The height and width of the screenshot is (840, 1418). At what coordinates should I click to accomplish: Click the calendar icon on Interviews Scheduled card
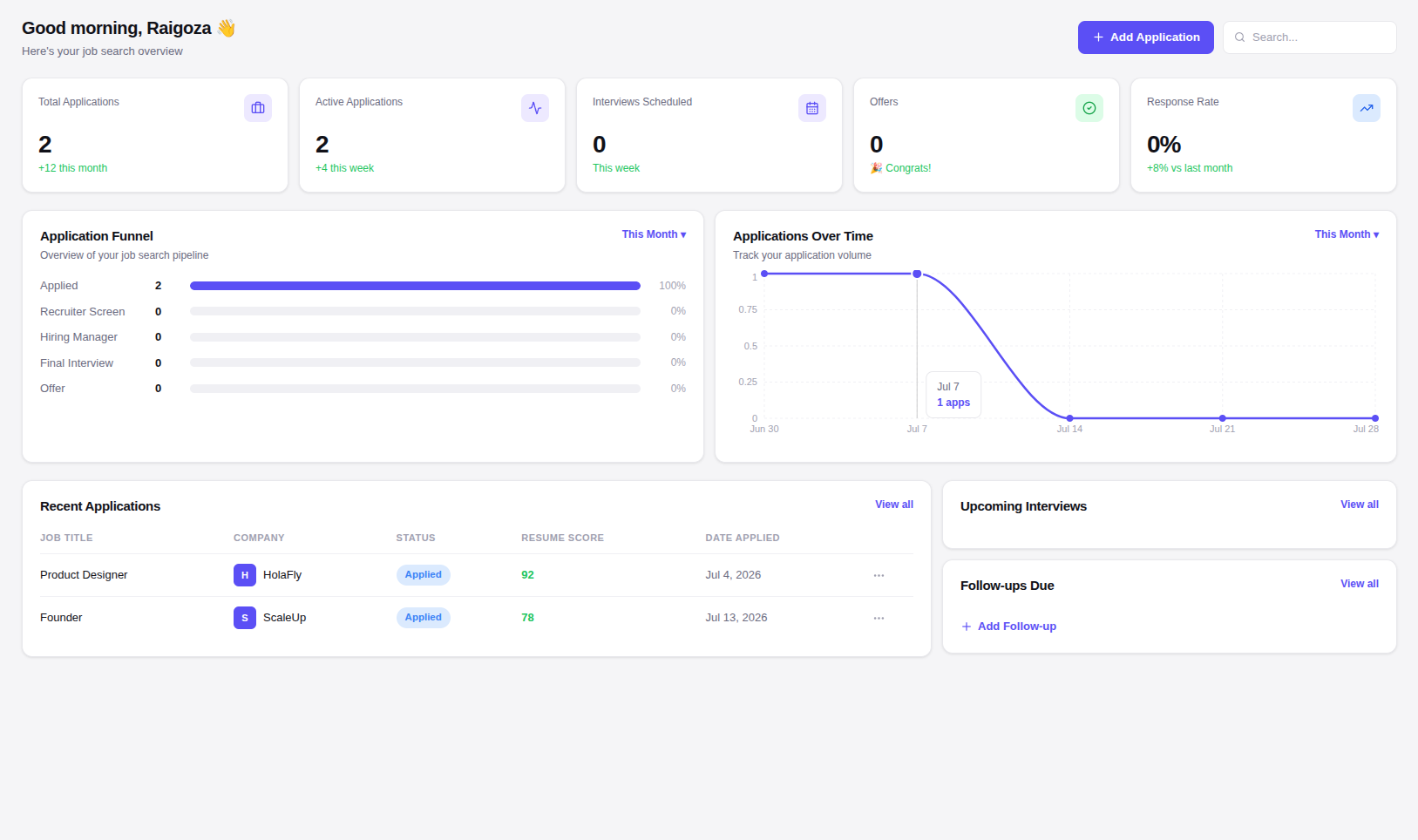click(812, 108)
